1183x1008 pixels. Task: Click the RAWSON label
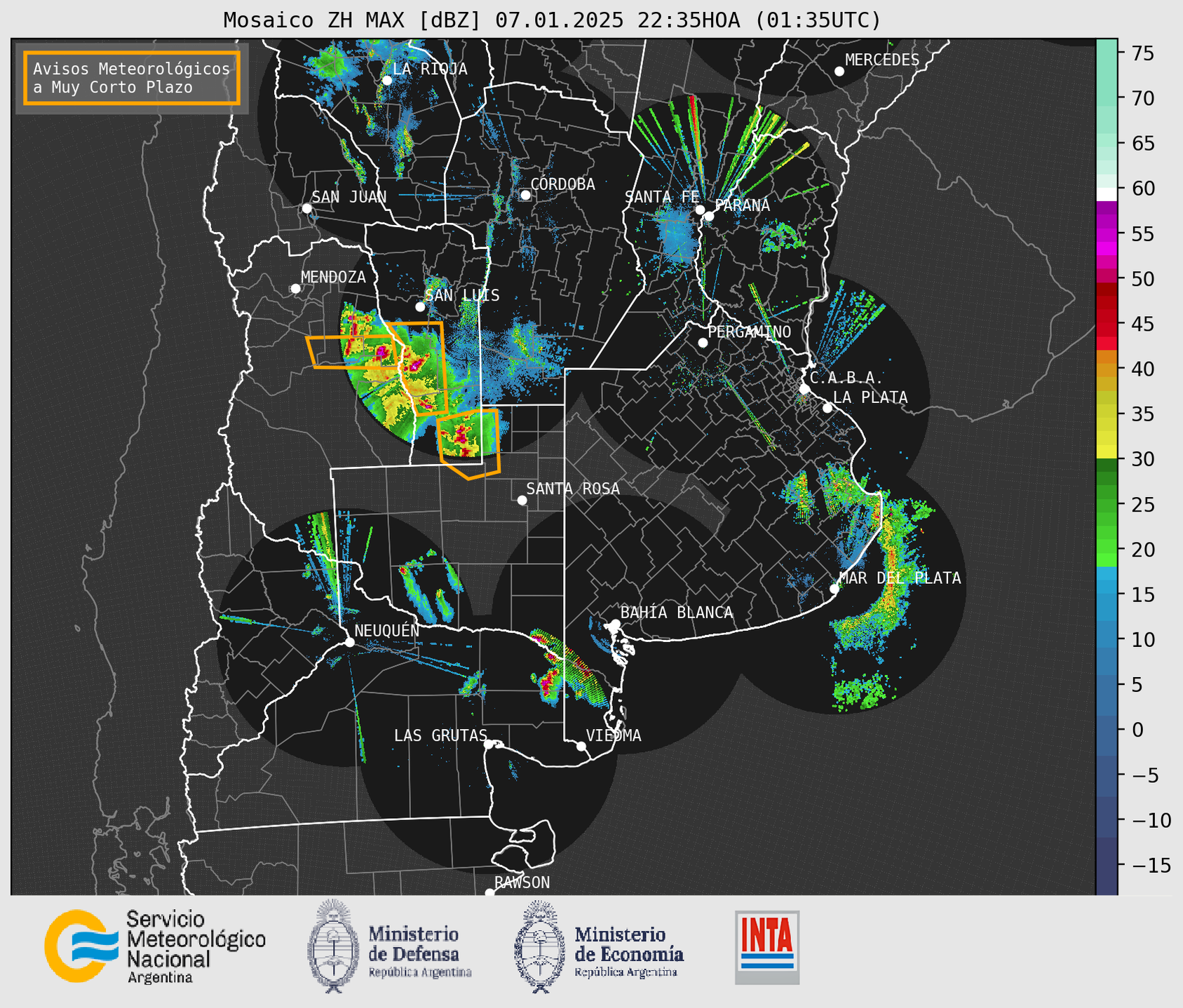pos(522,883)
